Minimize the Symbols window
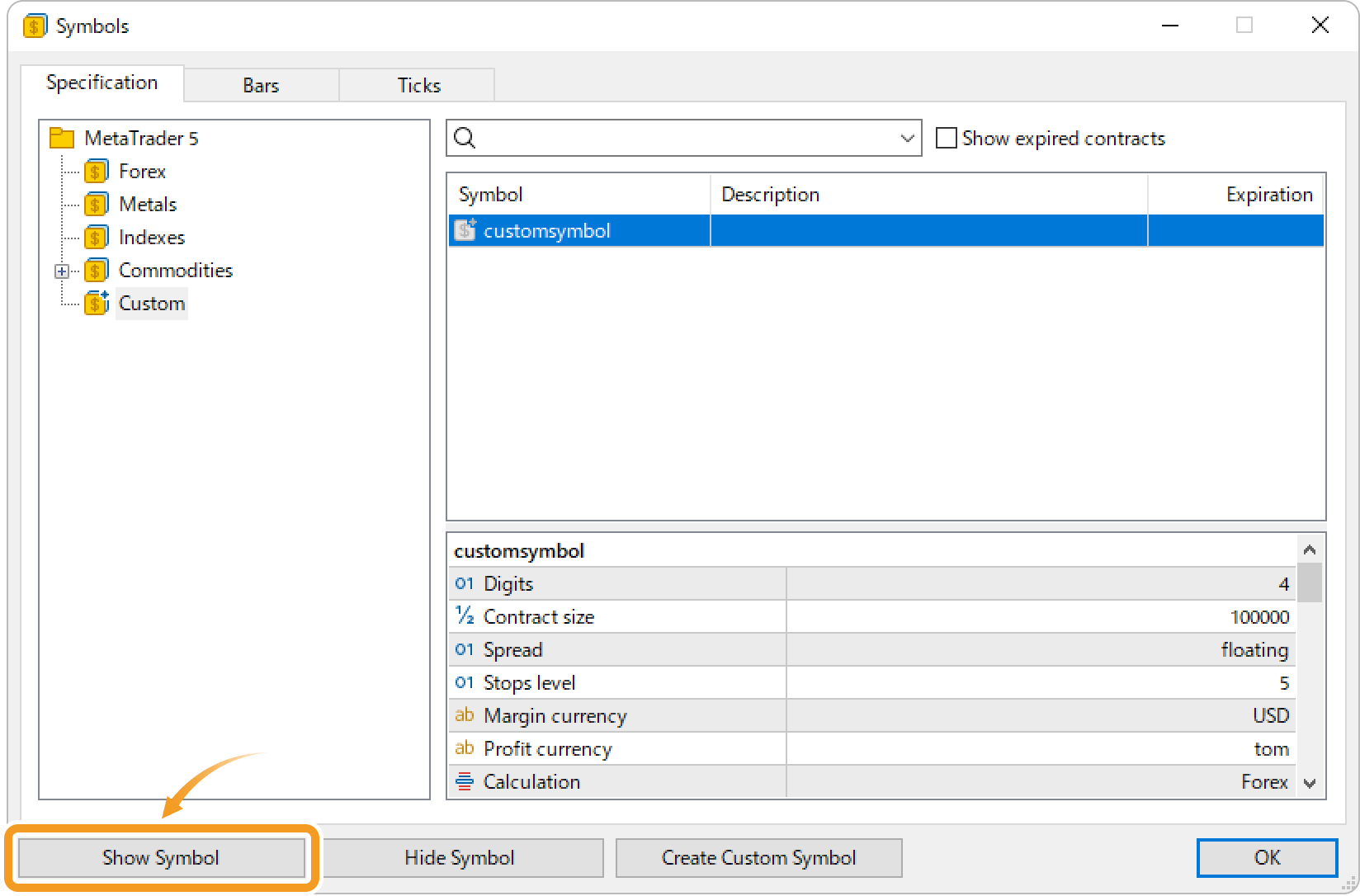 click(x=1169, y=26)
